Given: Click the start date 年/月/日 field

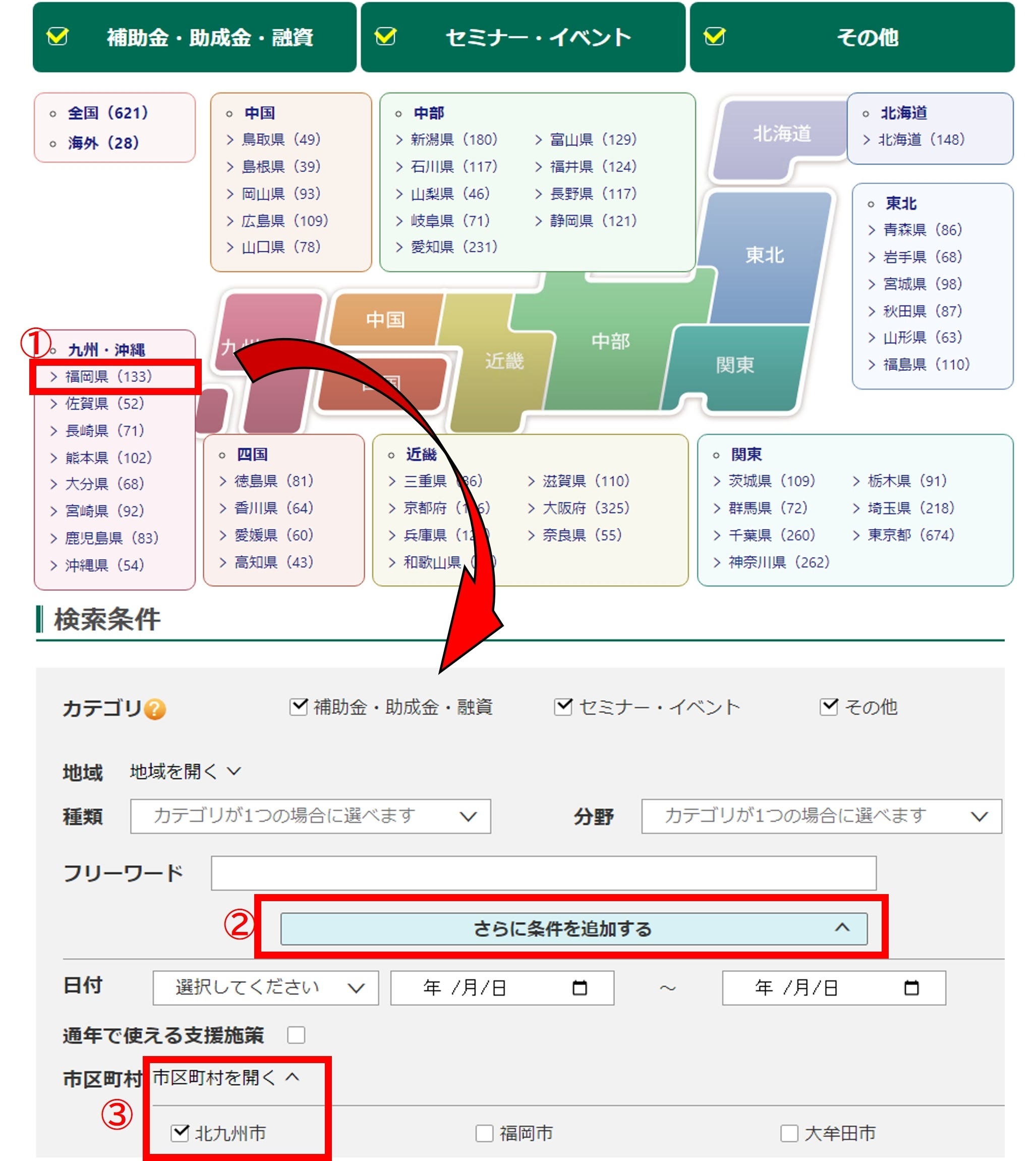Looking at the screenshot, I should tap(502, 988).
